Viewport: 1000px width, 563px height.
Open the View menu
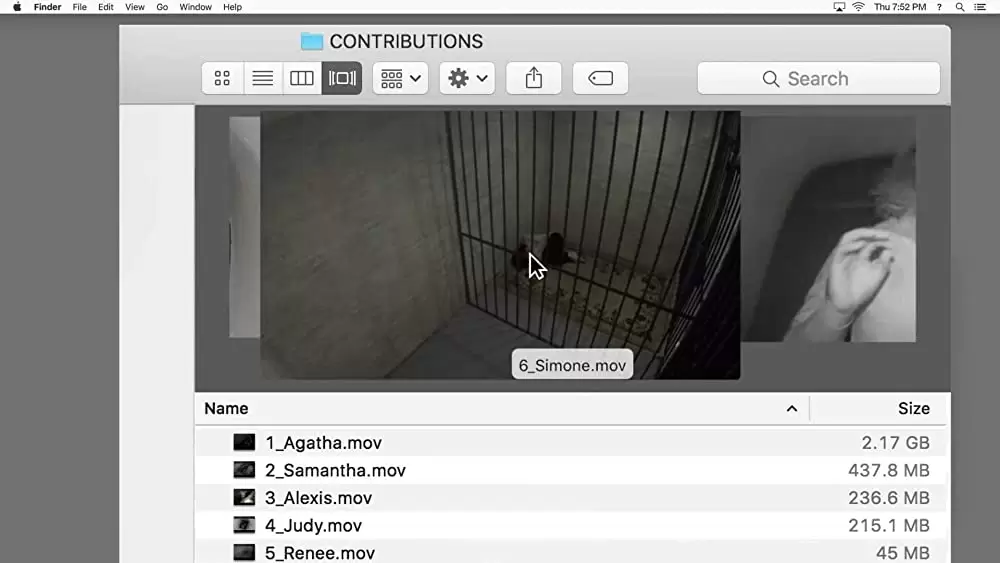coord(135,7)
